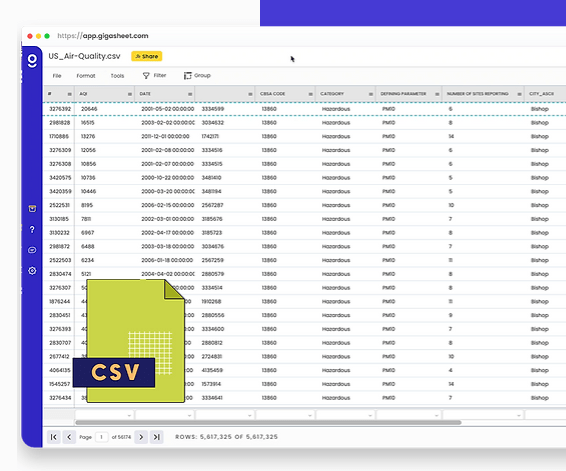Open the CATEGORY column menu icon
The width and height of the screenshot is (566, 471).
(x=371, y=94)
